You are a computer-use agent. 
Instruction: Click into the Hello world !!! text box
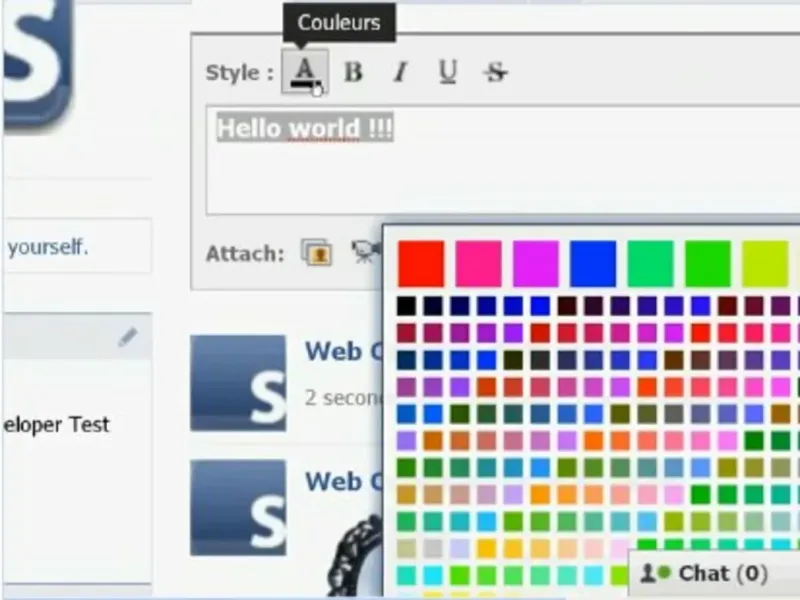coord(503,160)
